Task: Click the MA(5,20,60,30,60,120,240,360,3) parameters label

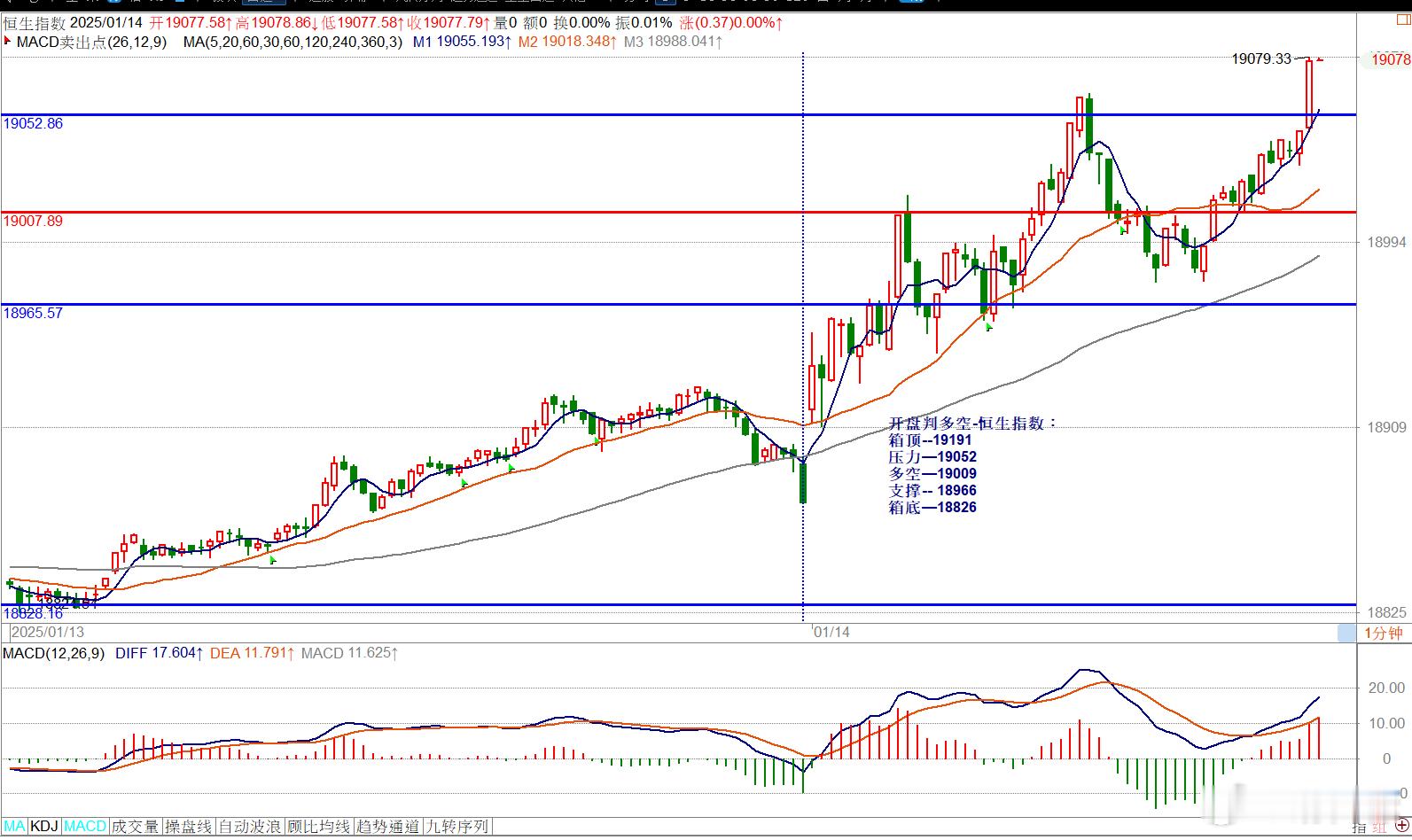Action: pyautogui.click(x=293, y=41)
